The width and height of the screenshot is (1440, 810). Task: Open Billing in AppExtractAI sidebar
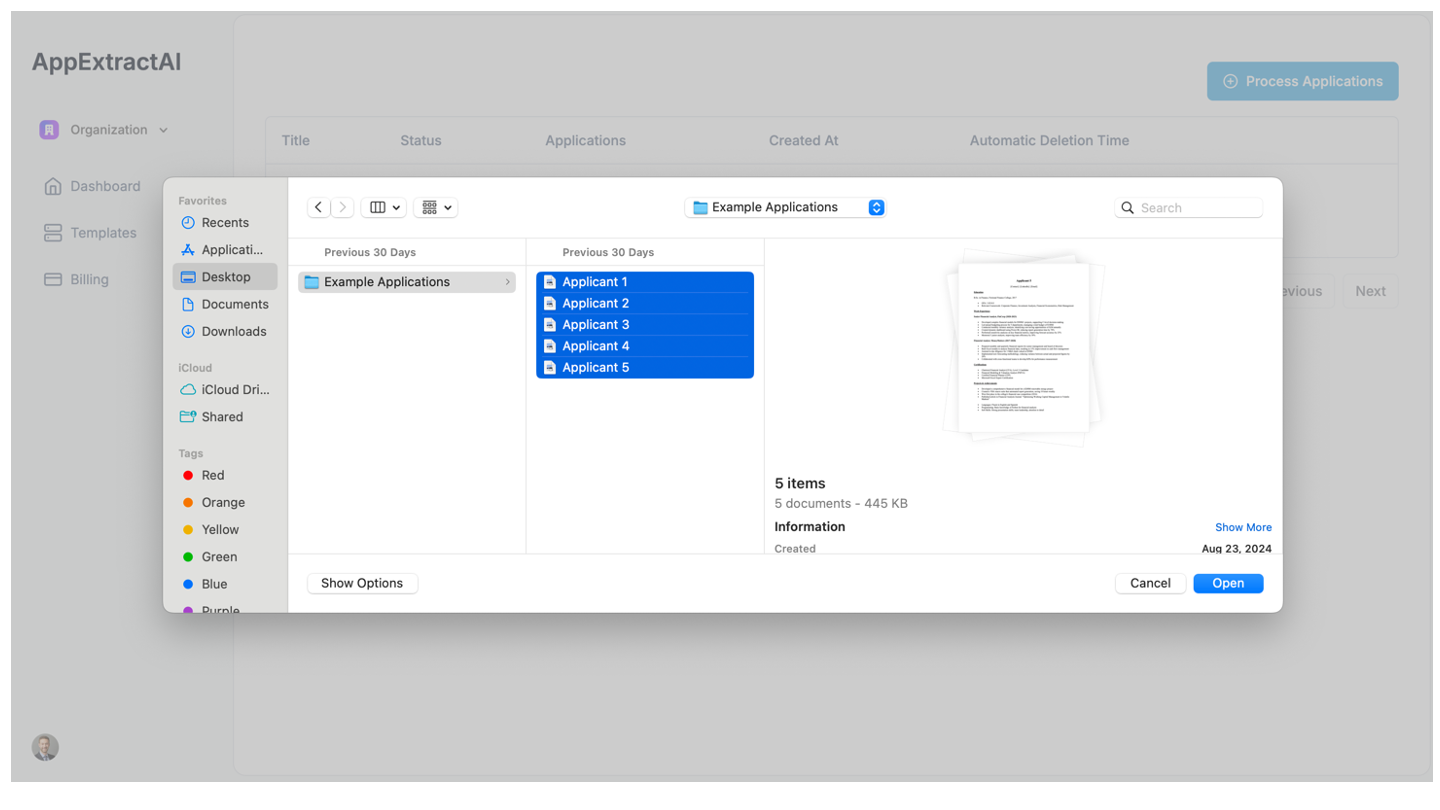[76, 280]
